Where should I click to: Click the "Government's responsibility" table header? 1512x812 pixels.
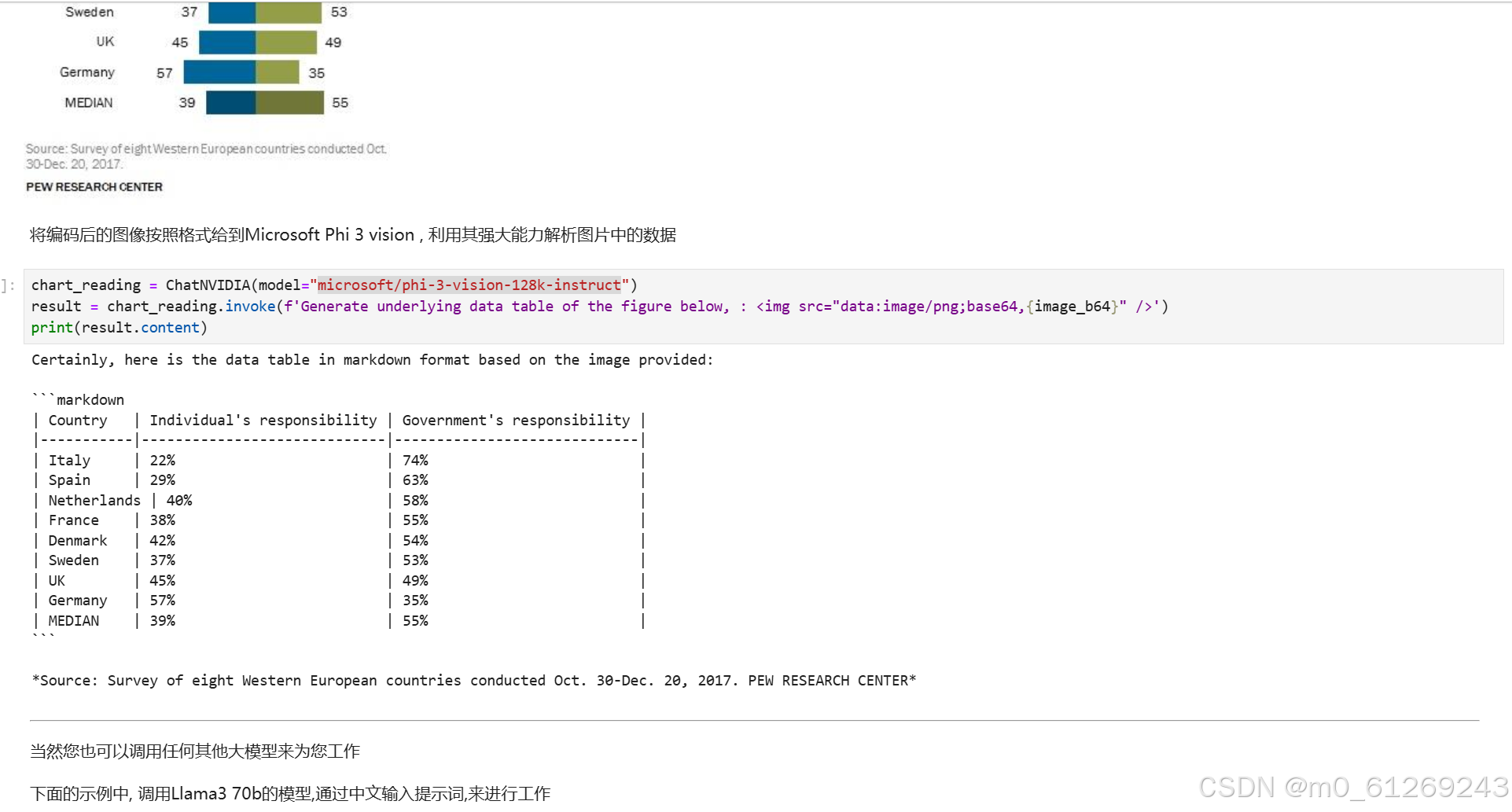tap(516, 421)
